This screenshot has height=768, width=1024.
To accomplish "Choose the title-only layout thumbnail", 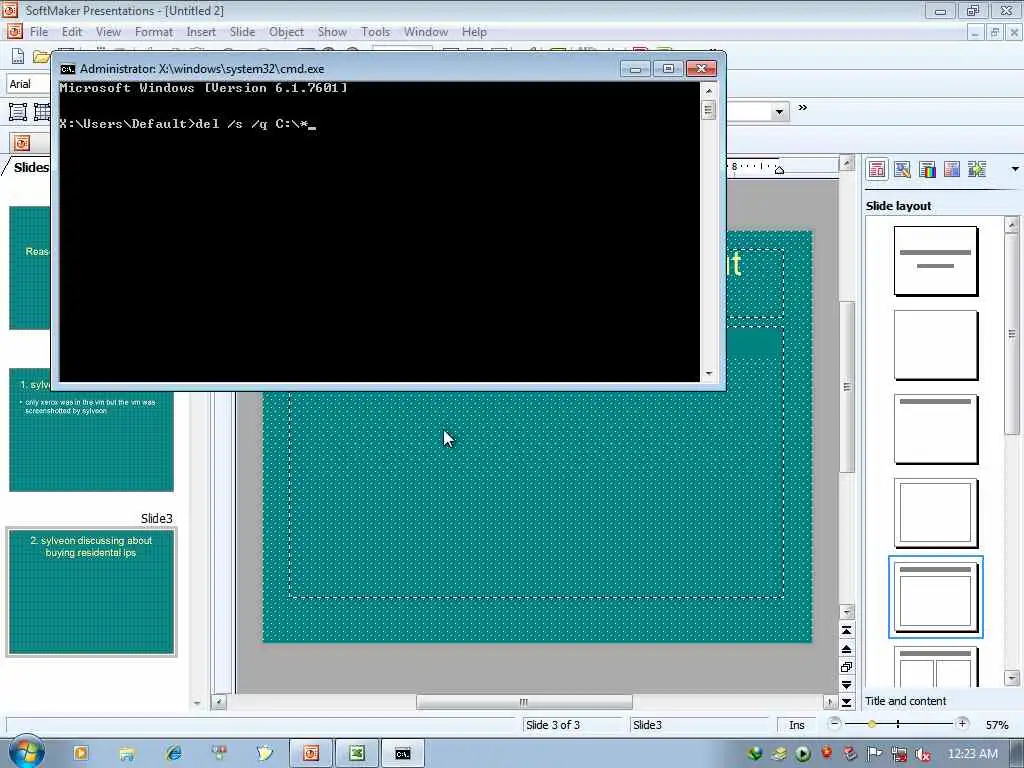I will point(936,429).
